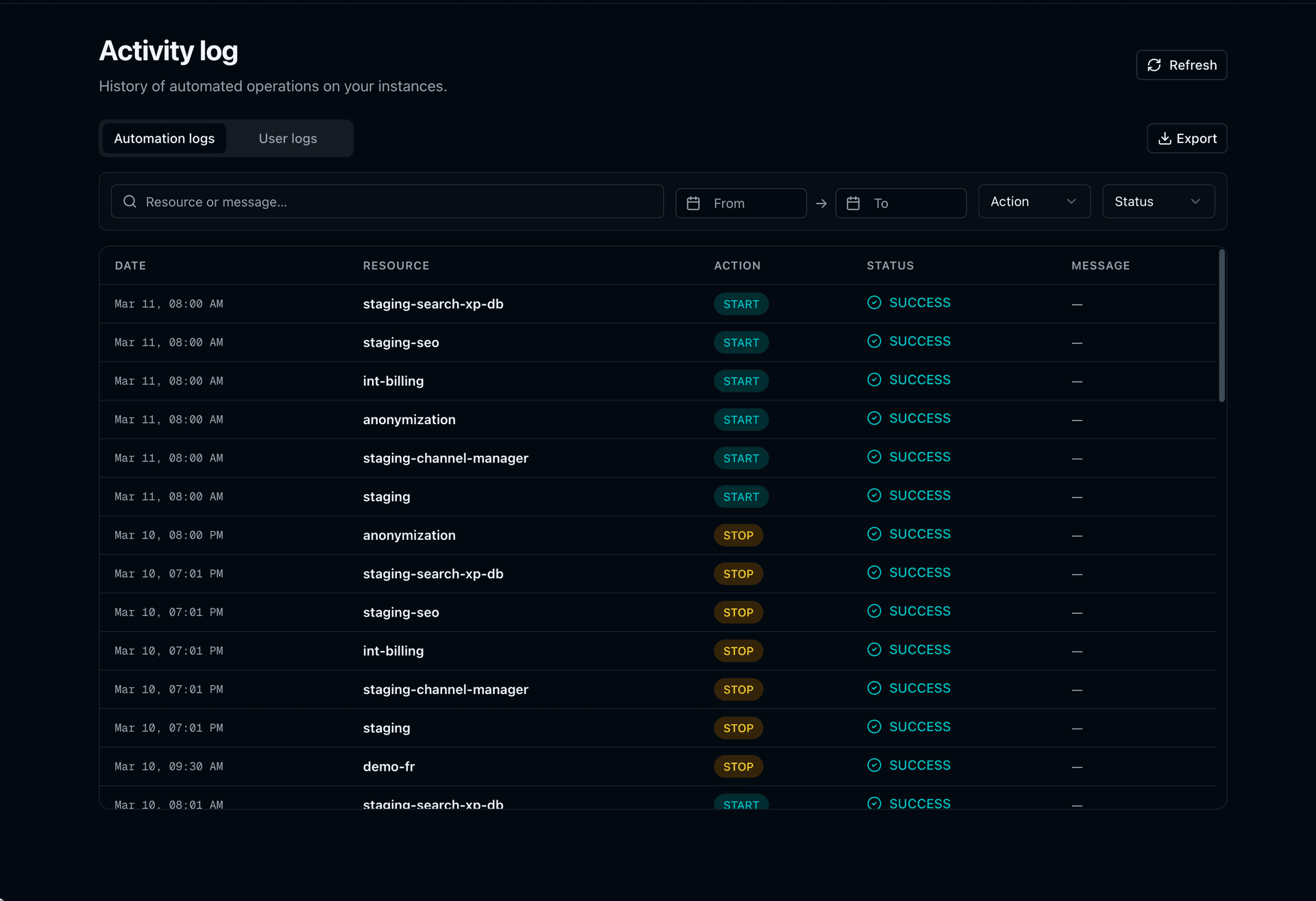Screen dimensions: 1316x901
Task: Toggle the START badge on the anonymization row
Action: coord(741,419)
